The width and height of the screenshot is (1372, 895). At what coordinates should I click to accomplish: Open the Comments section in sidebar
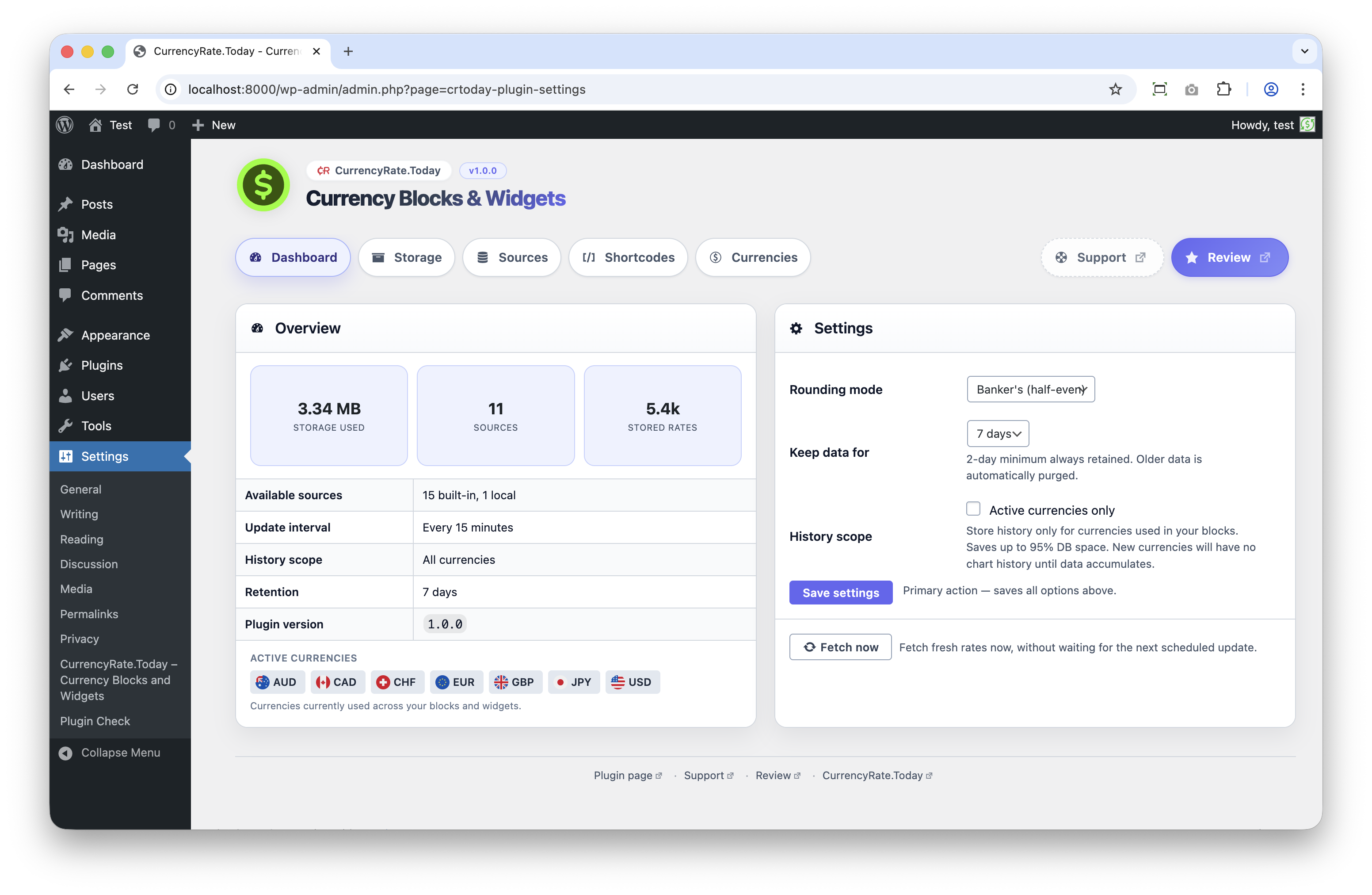pyautogui.click(x=112, y=295)
